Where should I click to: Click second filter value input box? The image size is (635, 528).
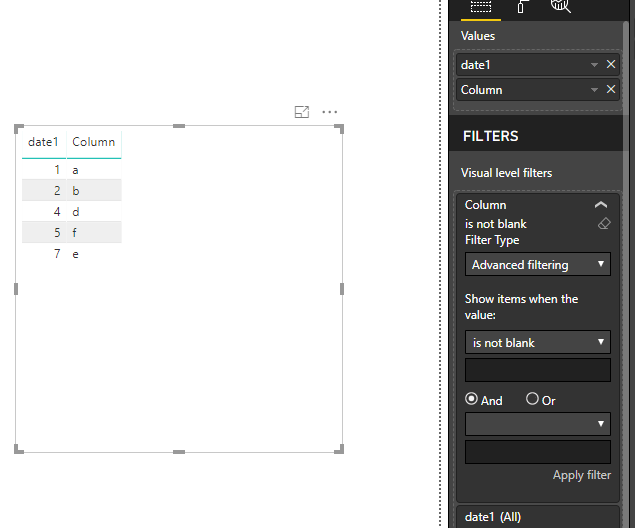538,452
